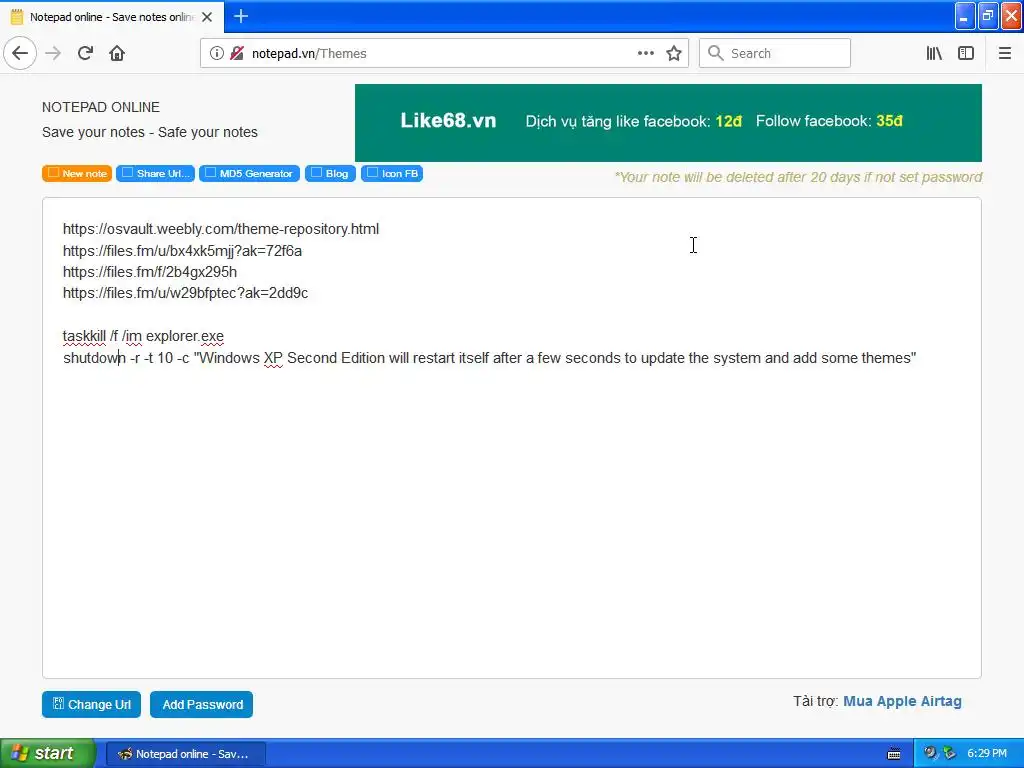Click the 6:29 PM clock

point(987,753)
